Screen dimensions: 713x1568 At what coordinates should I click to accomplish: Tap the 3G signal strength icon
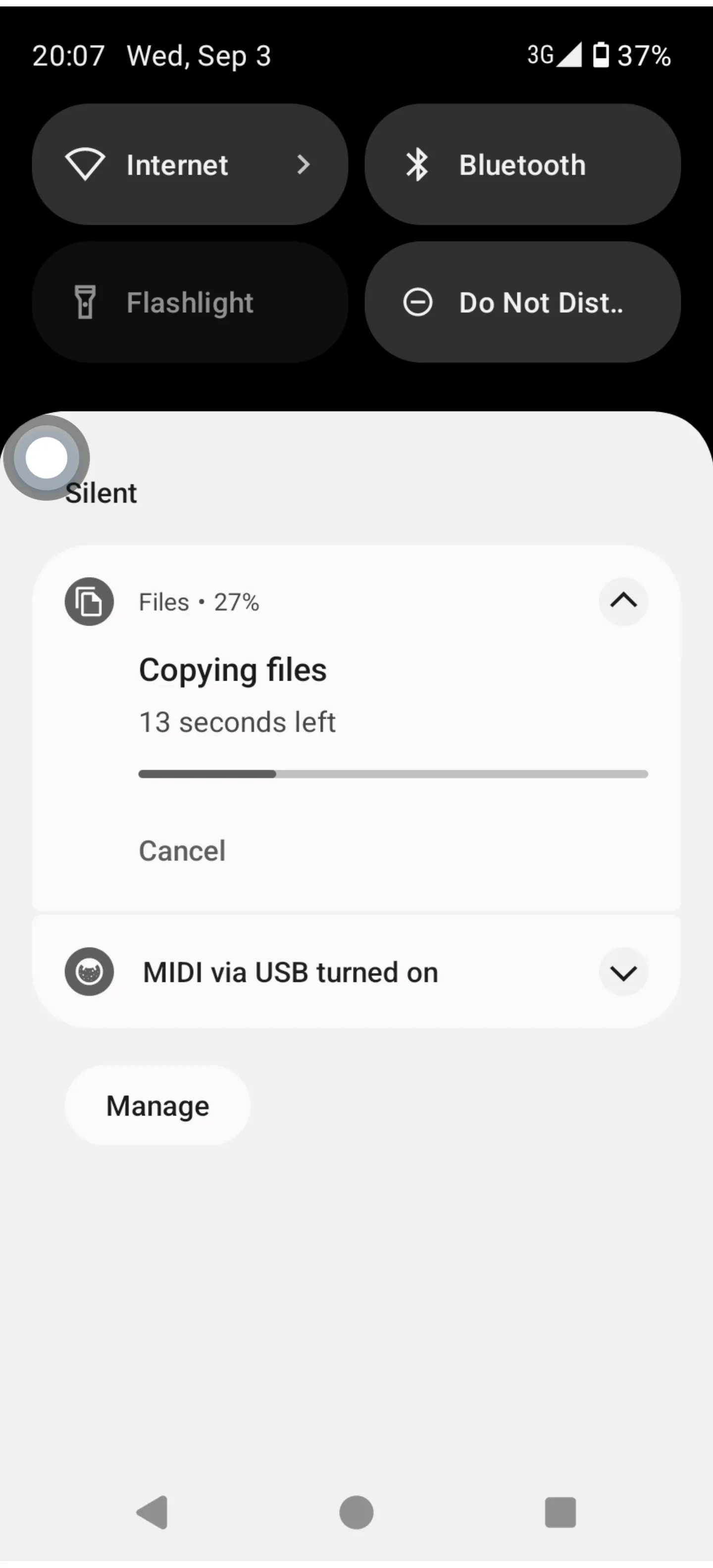[x=554, y=55]
